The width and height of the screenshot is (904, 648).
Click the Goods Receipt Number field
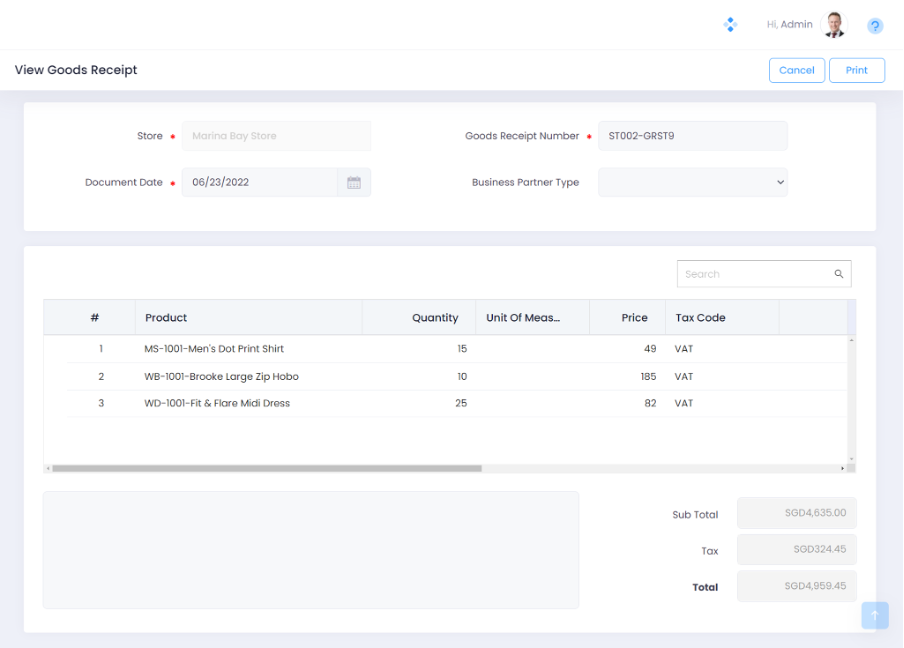(x=692, y=136)
